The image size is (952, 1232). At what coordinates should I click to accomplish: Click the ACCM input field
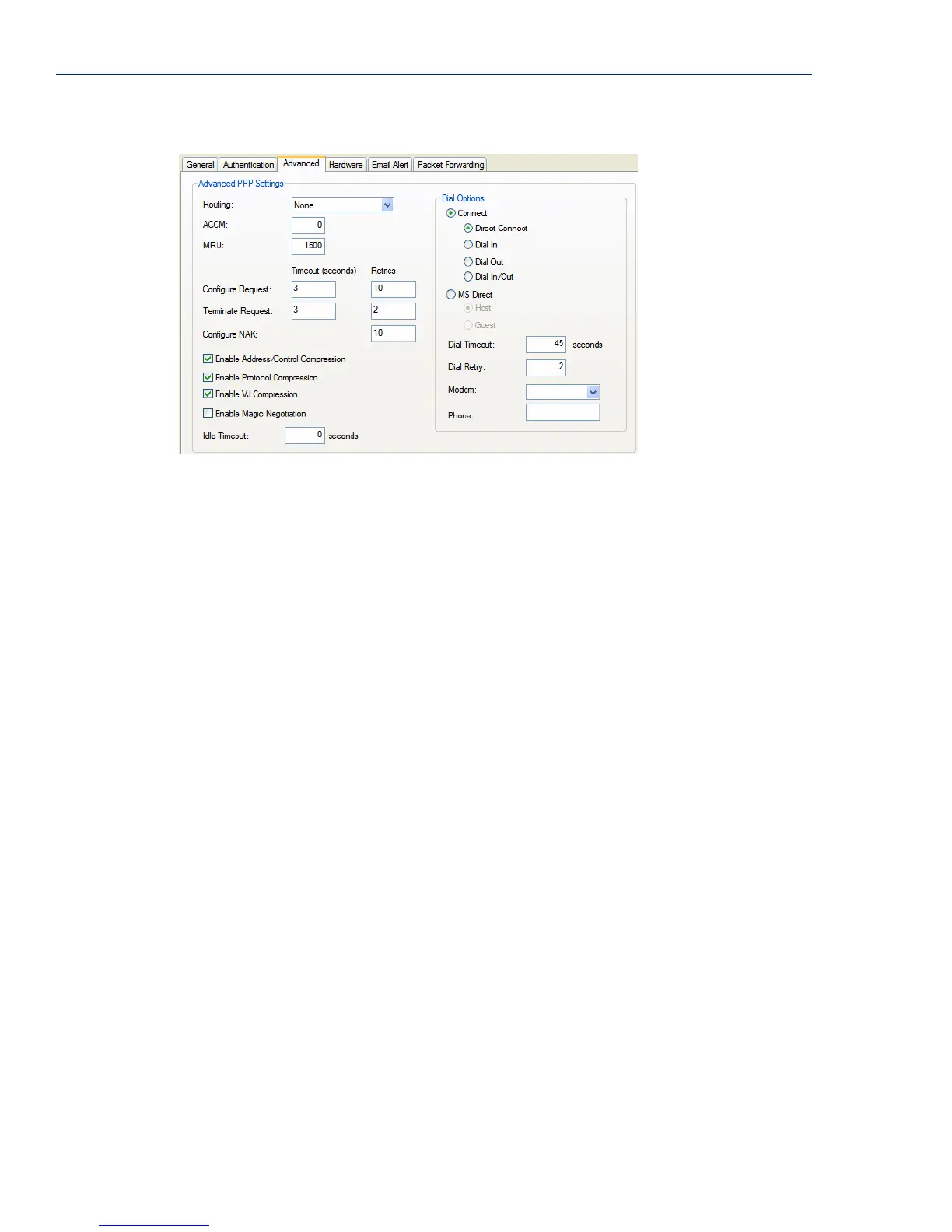click(308, 226)
